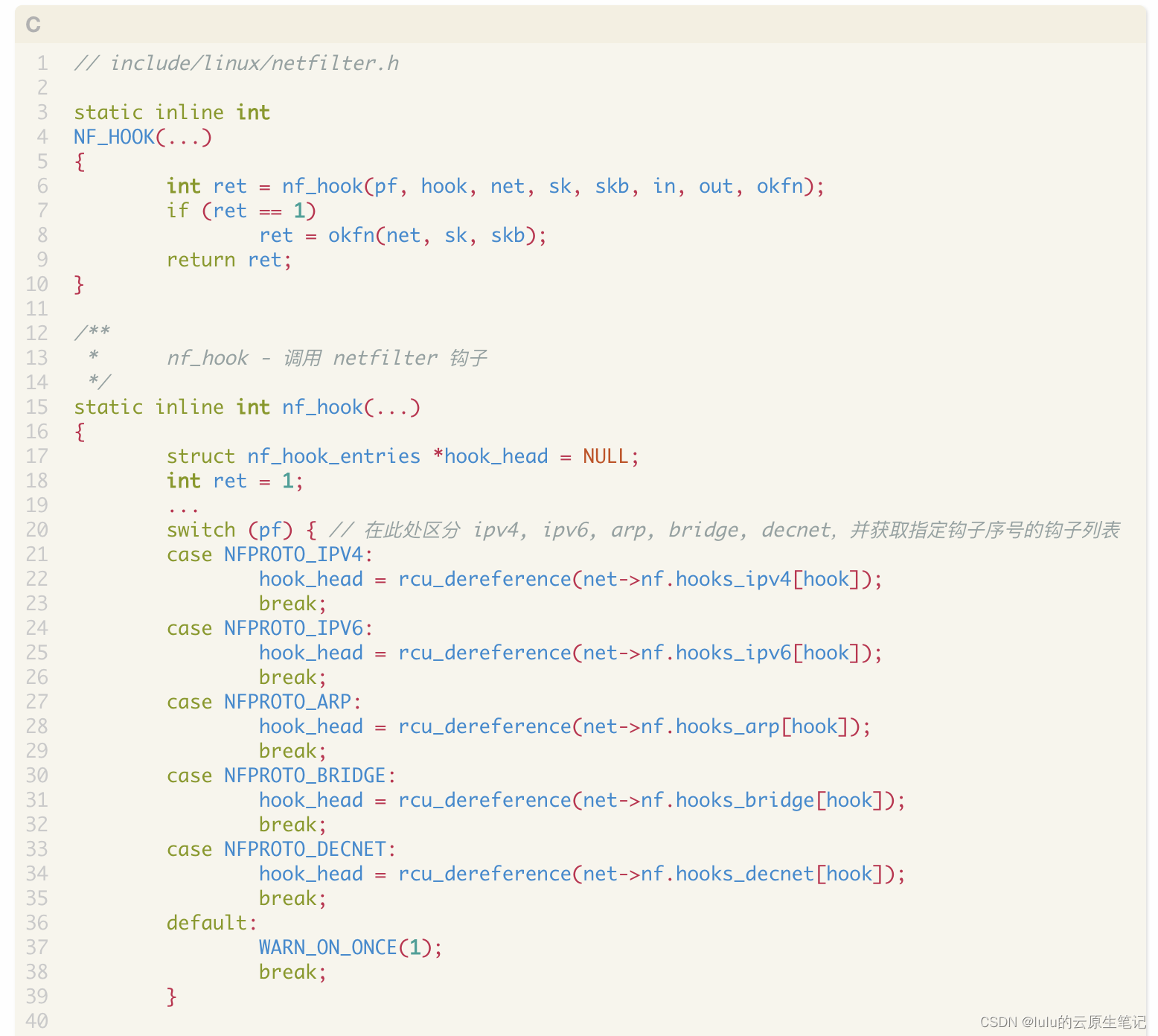The image size is (1158, 1036).
Task: Click the 'static inline int' text on line 3
Action: point(172,112)
